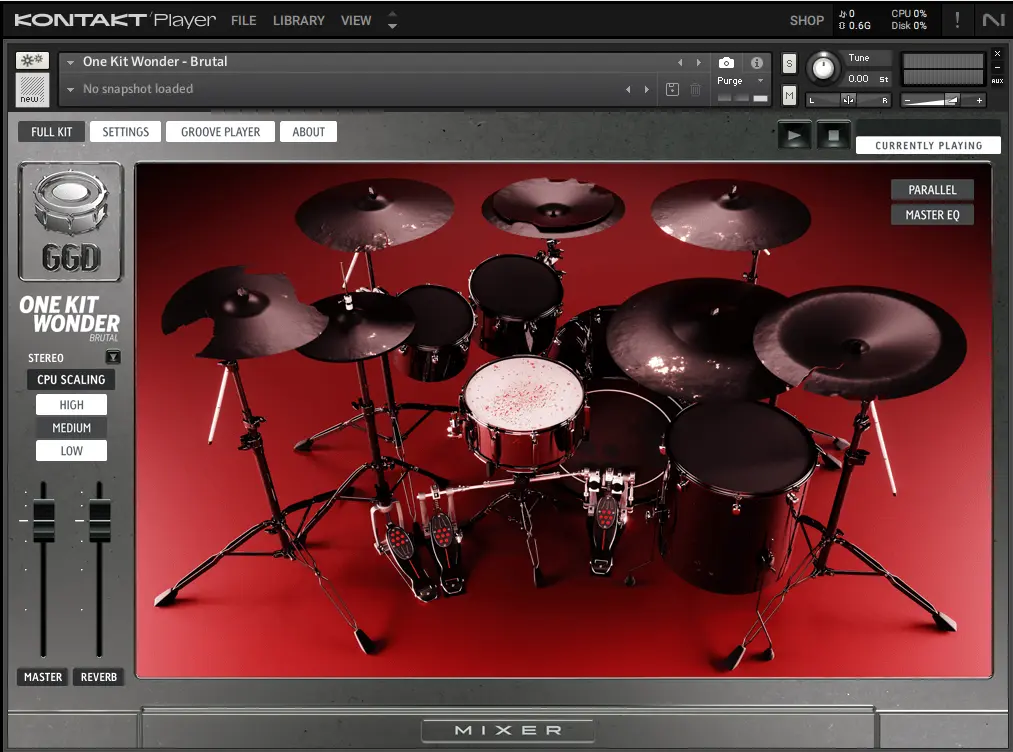Click the Tune knob
Viewport: 1013px width, 752px height.
pos(822,68)
